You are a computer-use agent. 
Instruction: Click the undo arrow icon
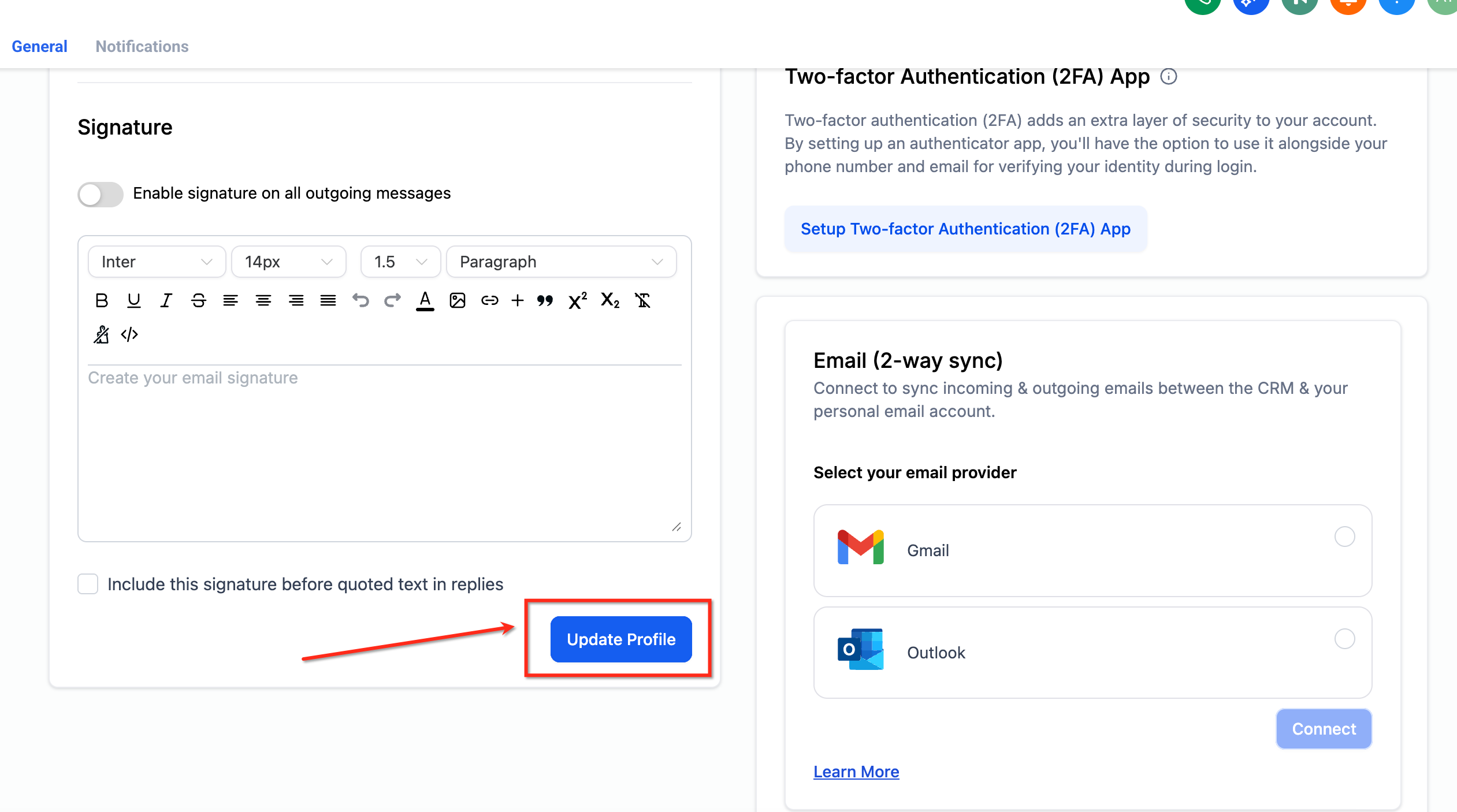(x=360, y=300)
